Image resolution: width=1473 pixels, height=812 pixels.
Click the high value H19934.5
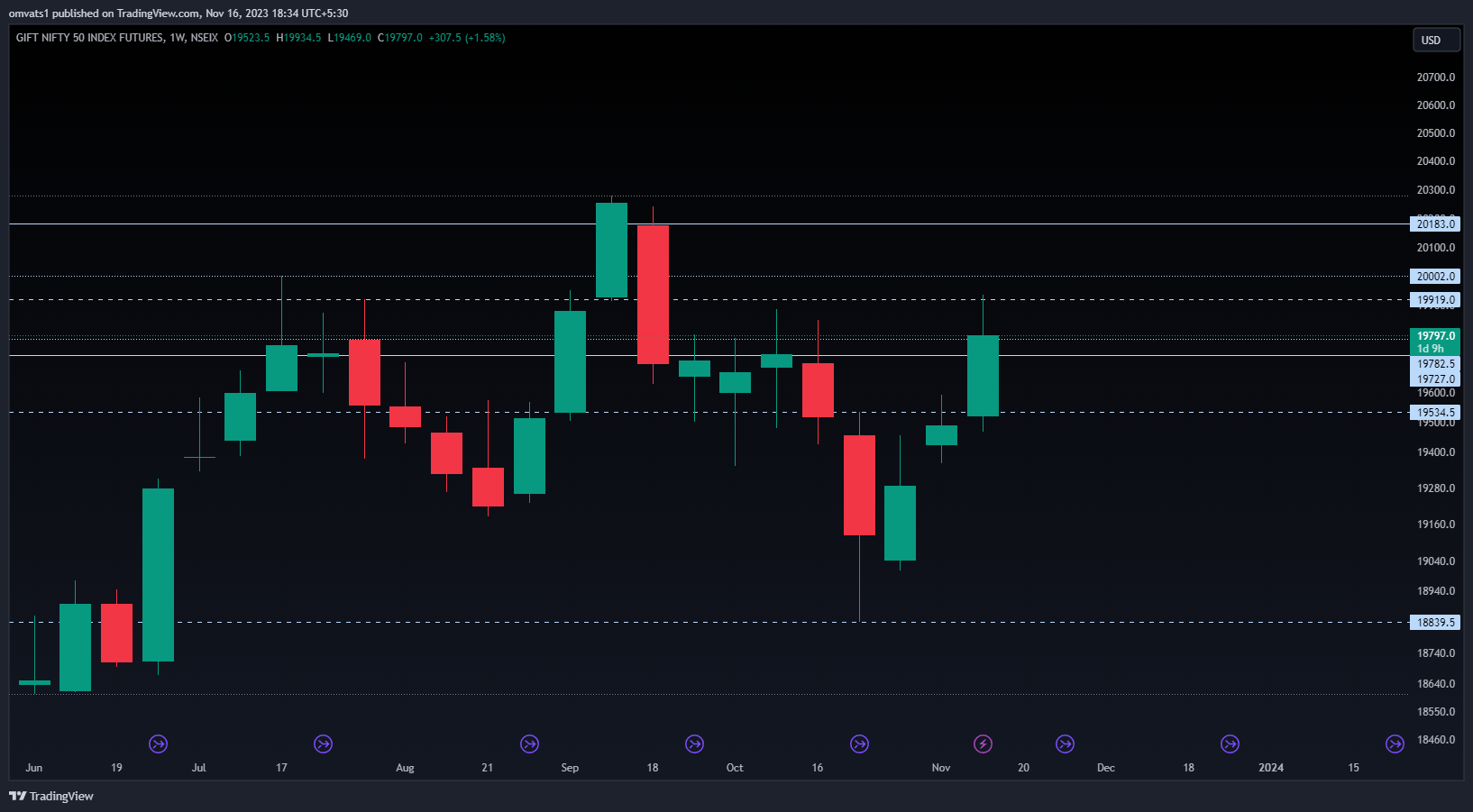click(298, 38)
